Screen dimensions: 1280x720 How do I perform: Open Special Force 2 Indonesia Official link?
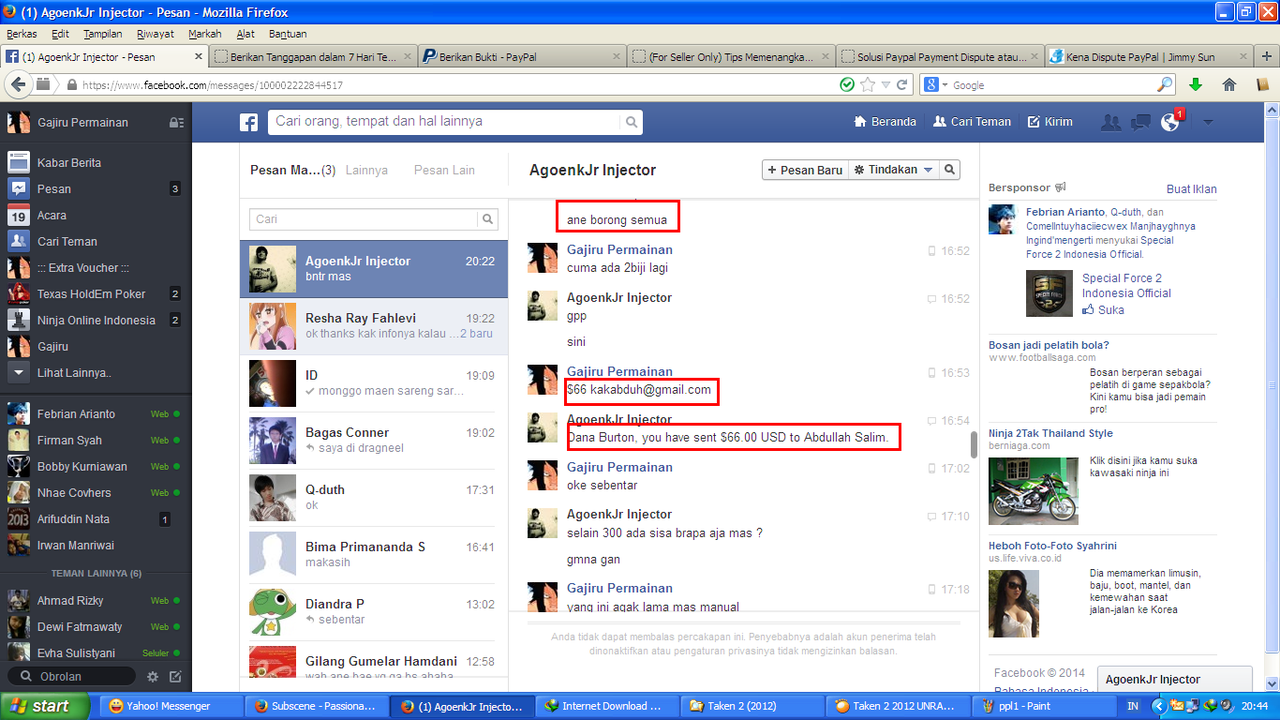tap(1126, 286)
